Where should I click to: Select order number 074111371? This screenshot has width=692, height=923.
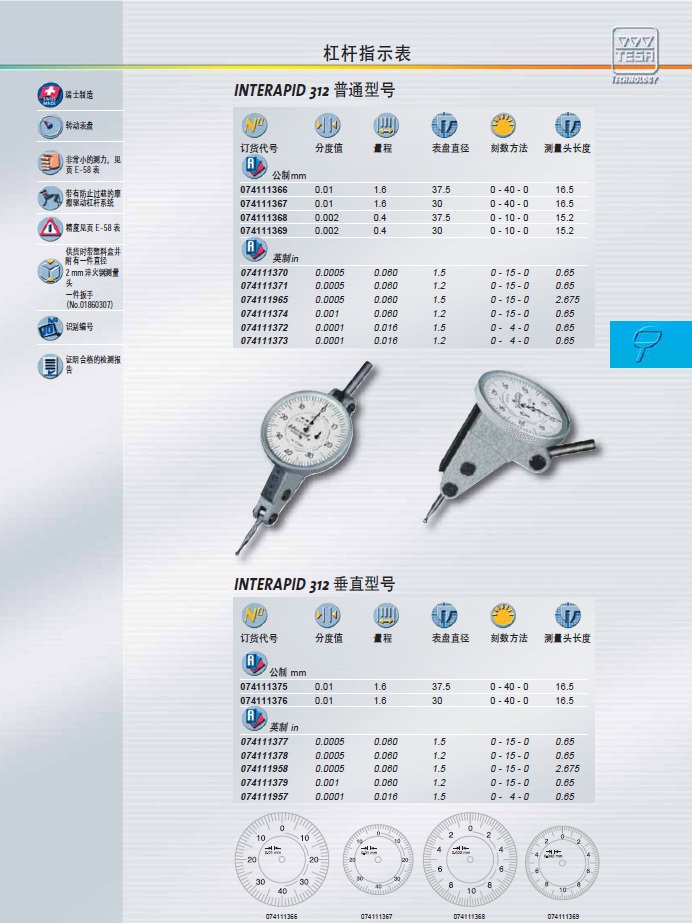(x=264, y=286)
